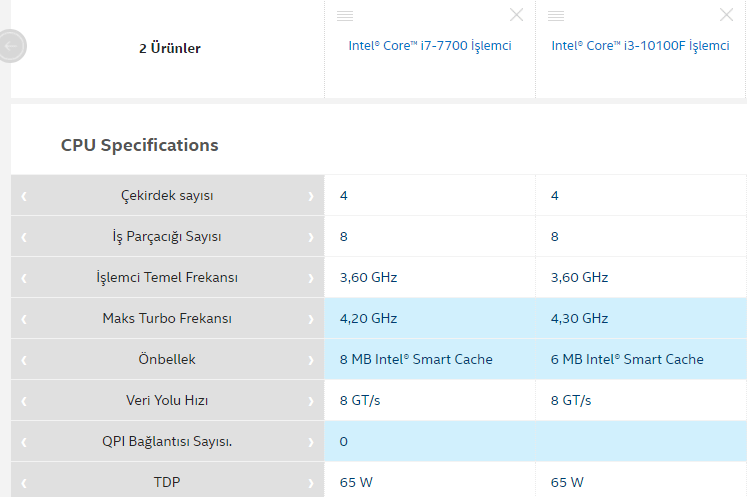Click the 4,20 GHz turbo value
Viewport: 747px width, 497px height.
[x=368, y=318]
